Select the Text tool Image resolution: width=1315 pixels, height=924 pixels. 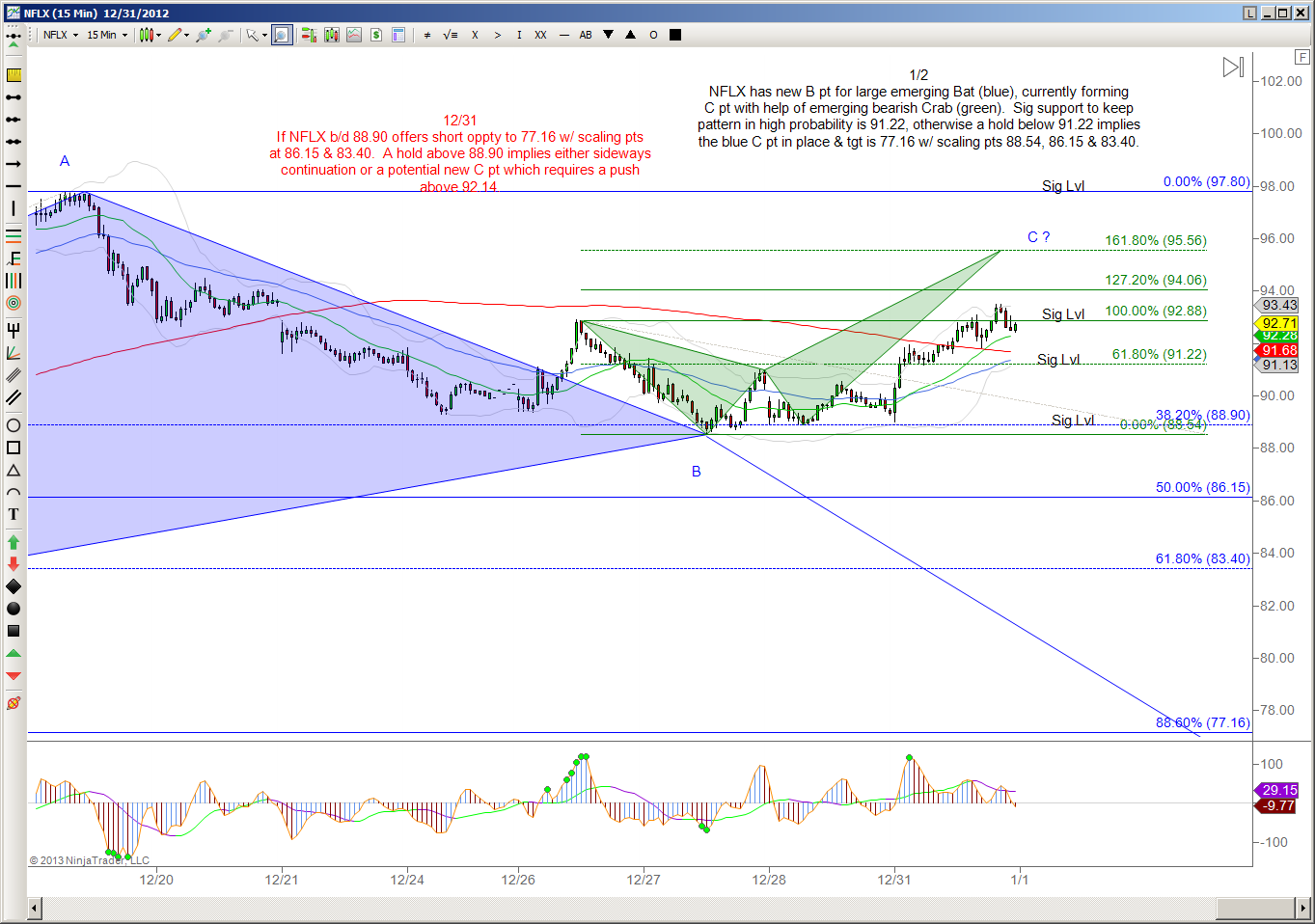[x=14, y=514]
